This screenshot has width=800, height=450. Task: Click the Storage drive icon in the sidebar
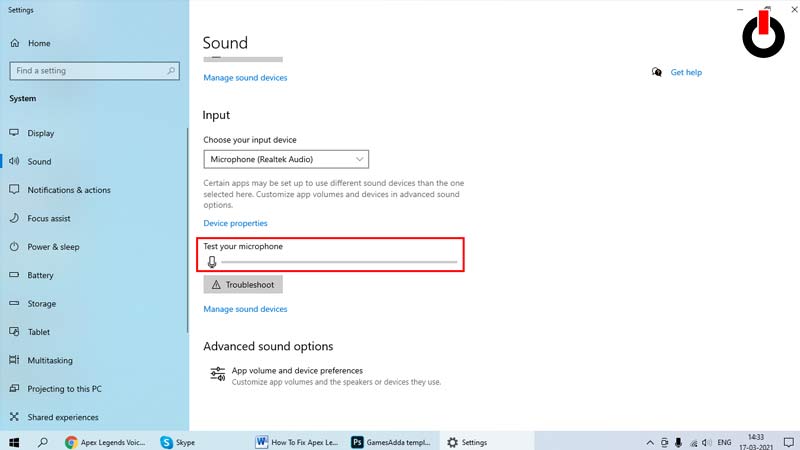point(14,303)
